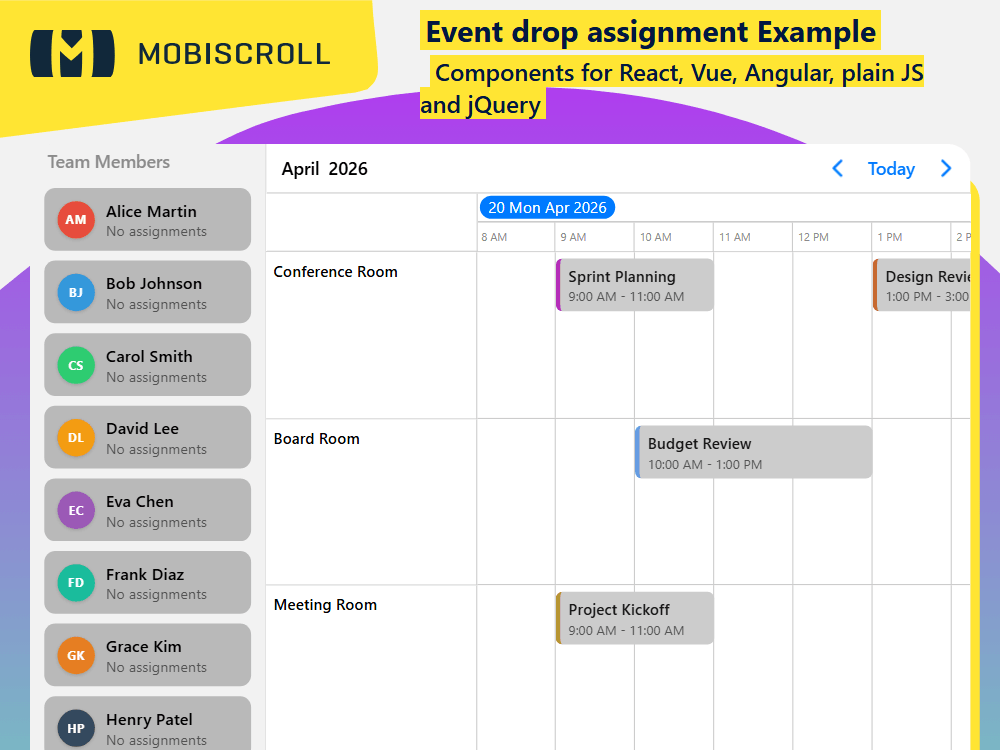Select Grace Kim's GK avatar icon
1000x750 pixels.
[75, 655]
